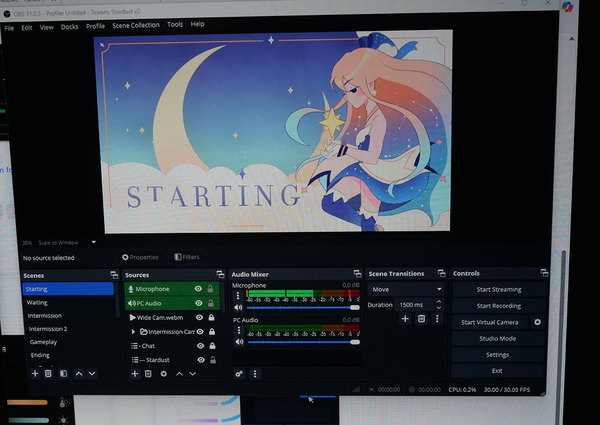Unlock the Intermission Cam group
The image size is (600, 425).
(212, 331)
